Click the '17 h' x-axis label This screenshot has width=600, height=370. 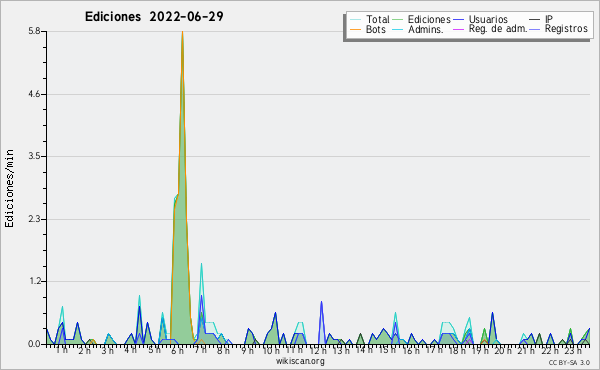[x=434, y=350]
